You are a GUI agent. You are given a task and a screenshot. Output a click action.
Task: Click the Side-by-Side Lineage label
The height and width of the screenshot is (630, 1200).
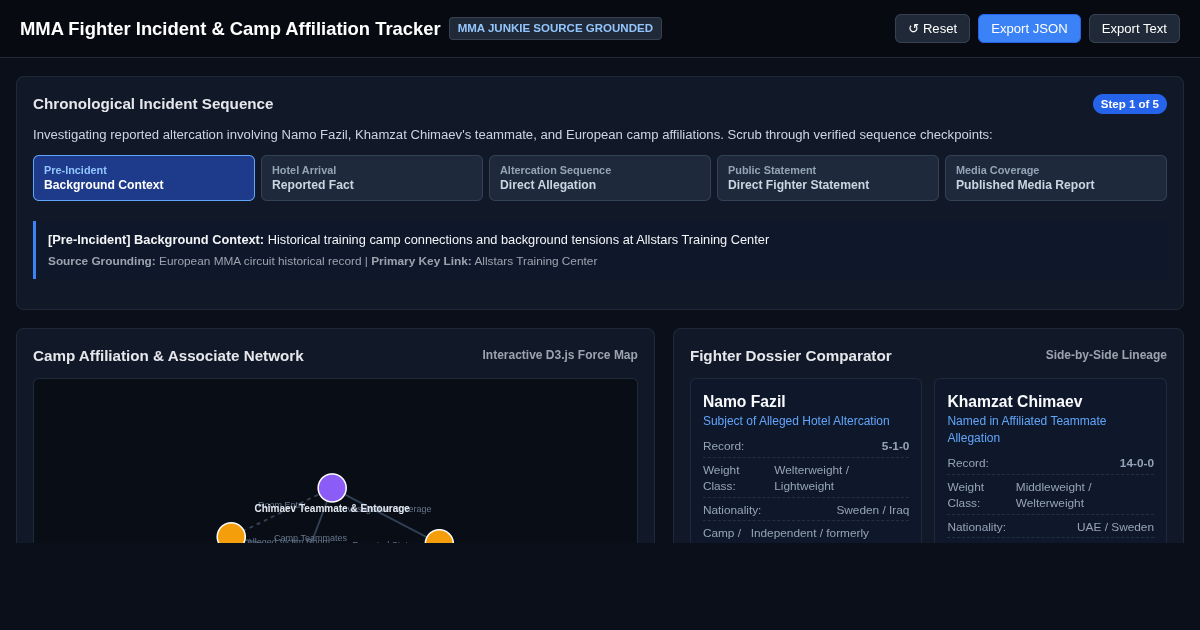(1106, 355)
